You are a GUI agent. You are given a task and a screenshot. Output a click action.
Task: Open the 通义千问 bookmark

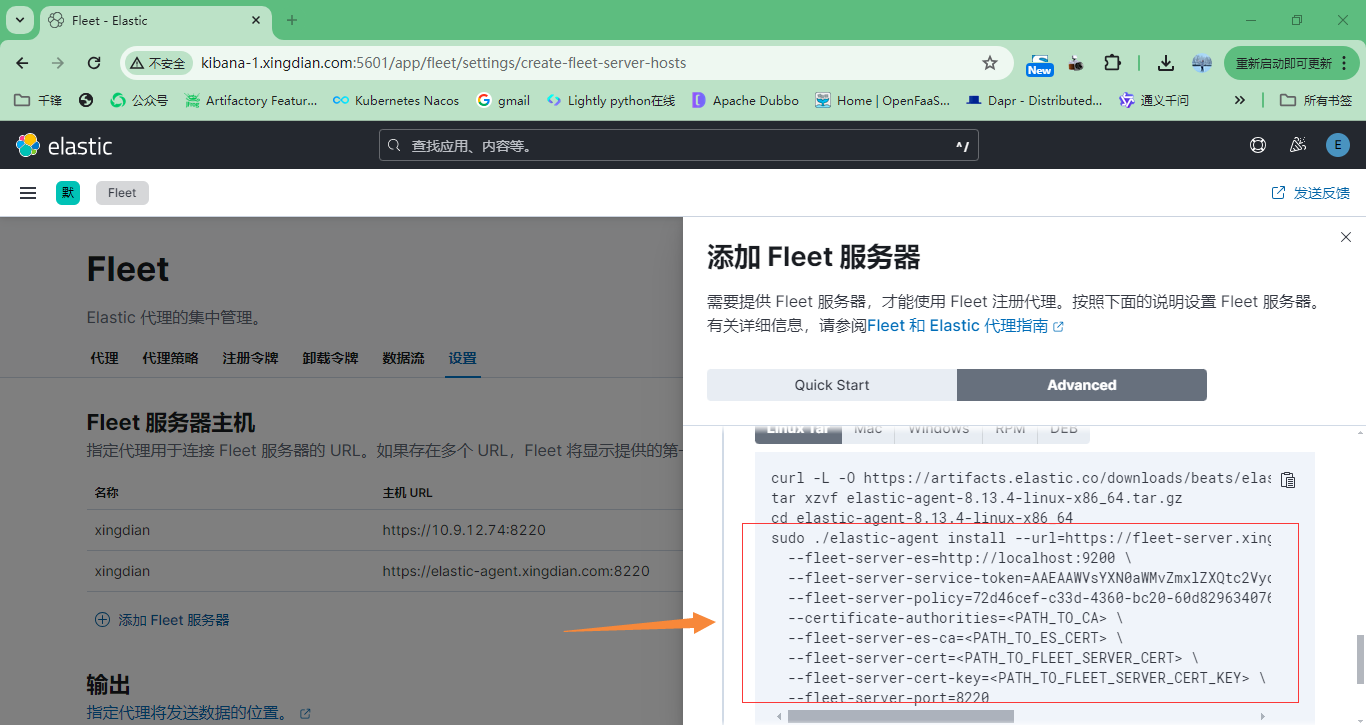pyautogui.click(x=1154, y=100)
